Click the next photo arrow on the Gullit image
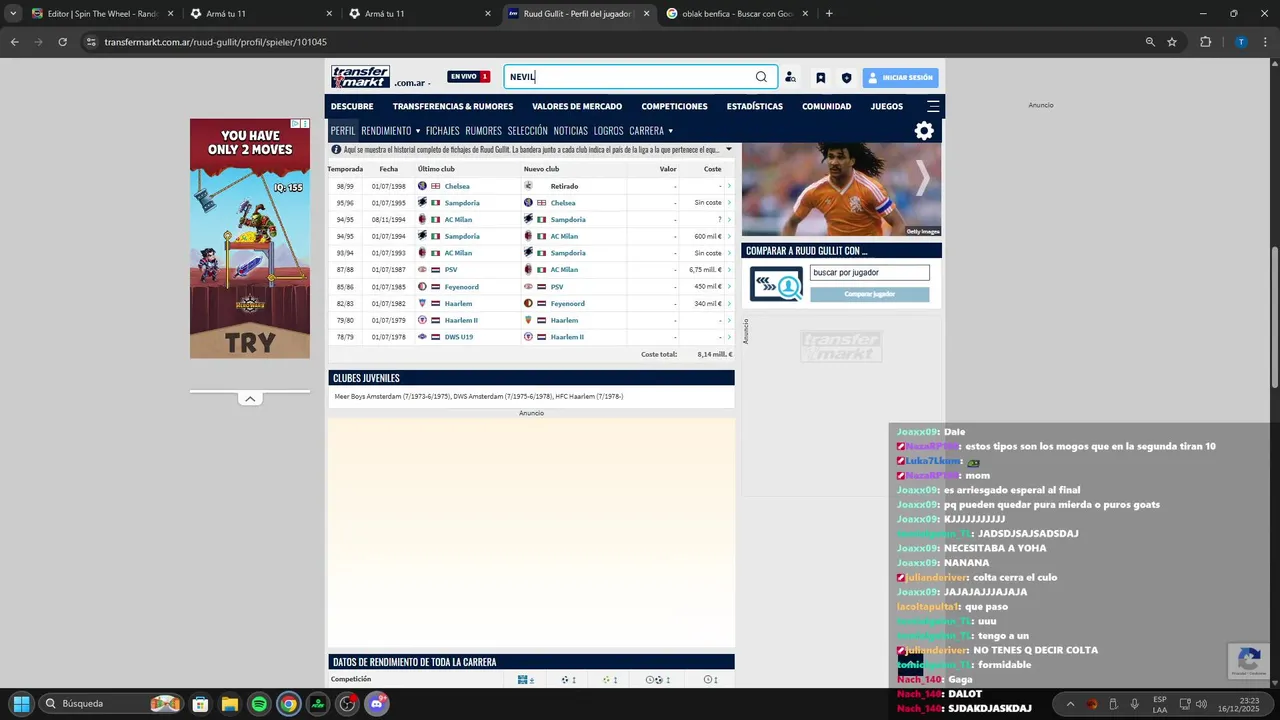1280x720 pixels. pos(922,180)
